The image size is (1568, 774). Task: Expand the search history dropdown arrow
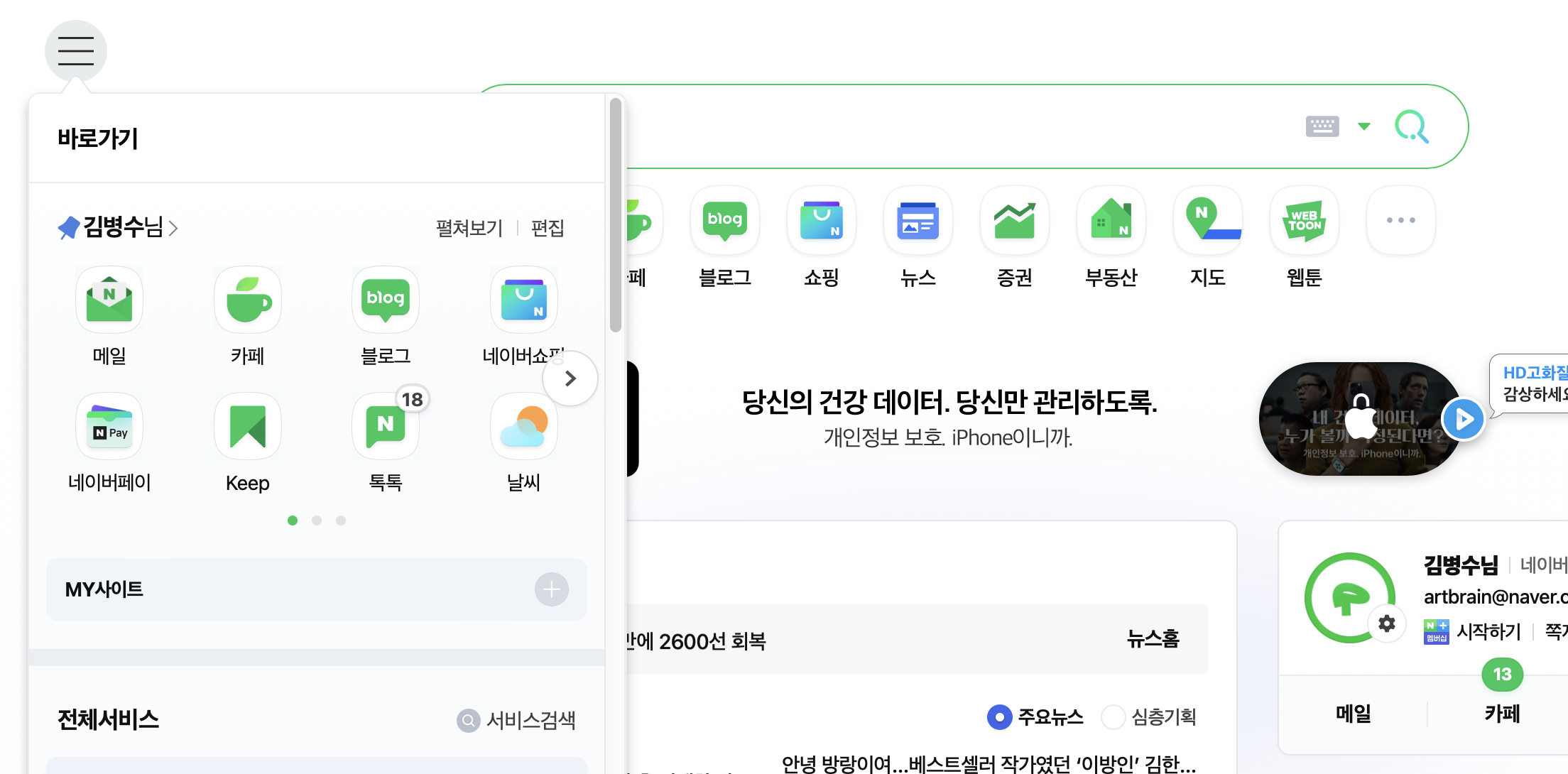[x=1363, y=126]
